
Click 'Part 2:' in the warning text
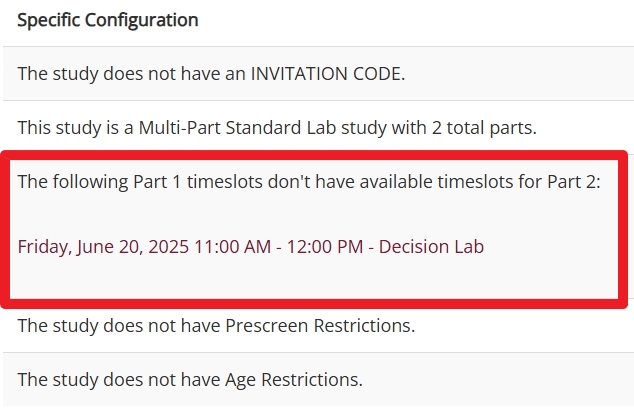pos(574,182)
